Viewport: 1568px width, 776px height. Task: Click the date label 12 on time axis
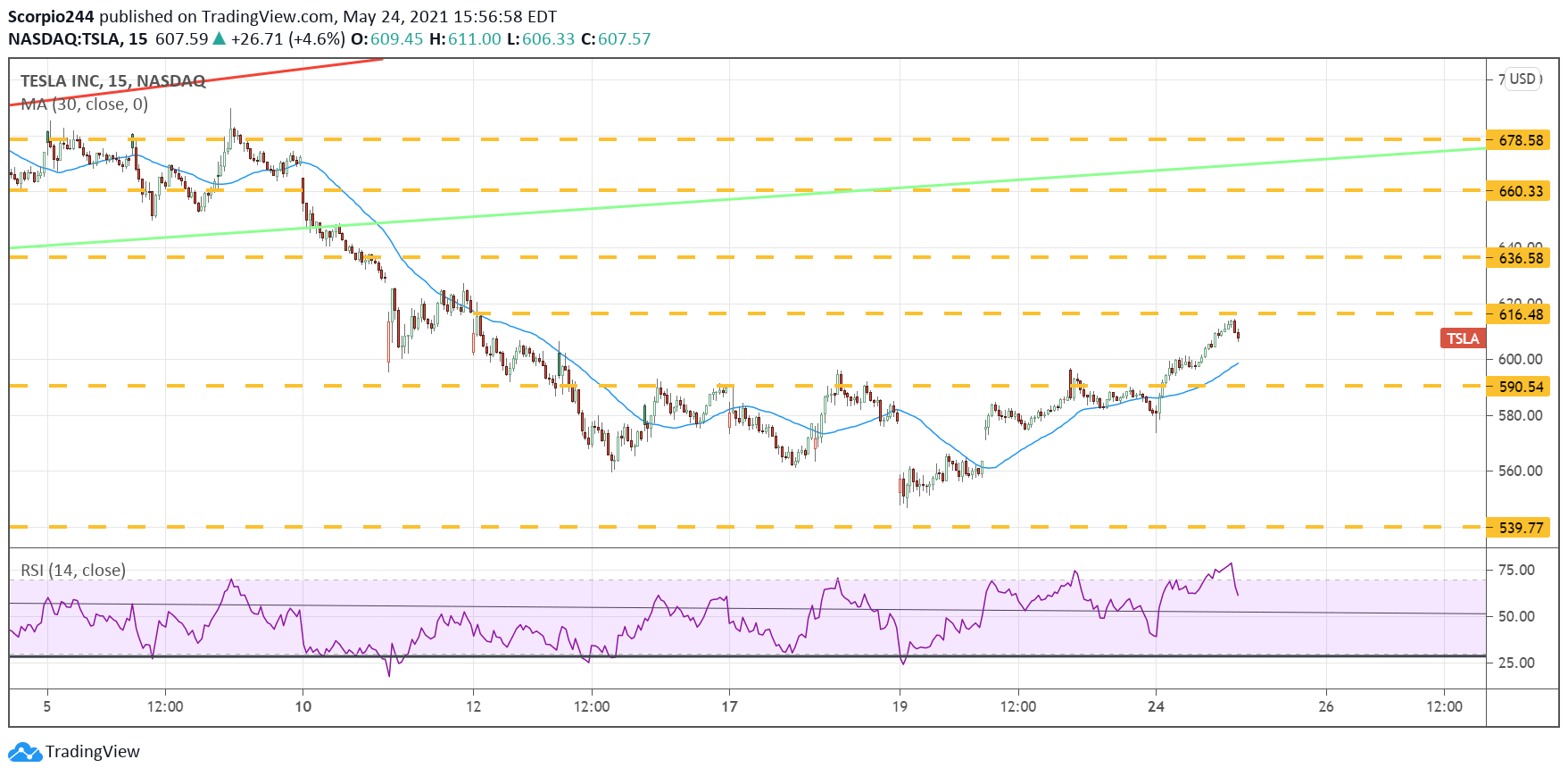pyautogui.click(x=473, y=706)
